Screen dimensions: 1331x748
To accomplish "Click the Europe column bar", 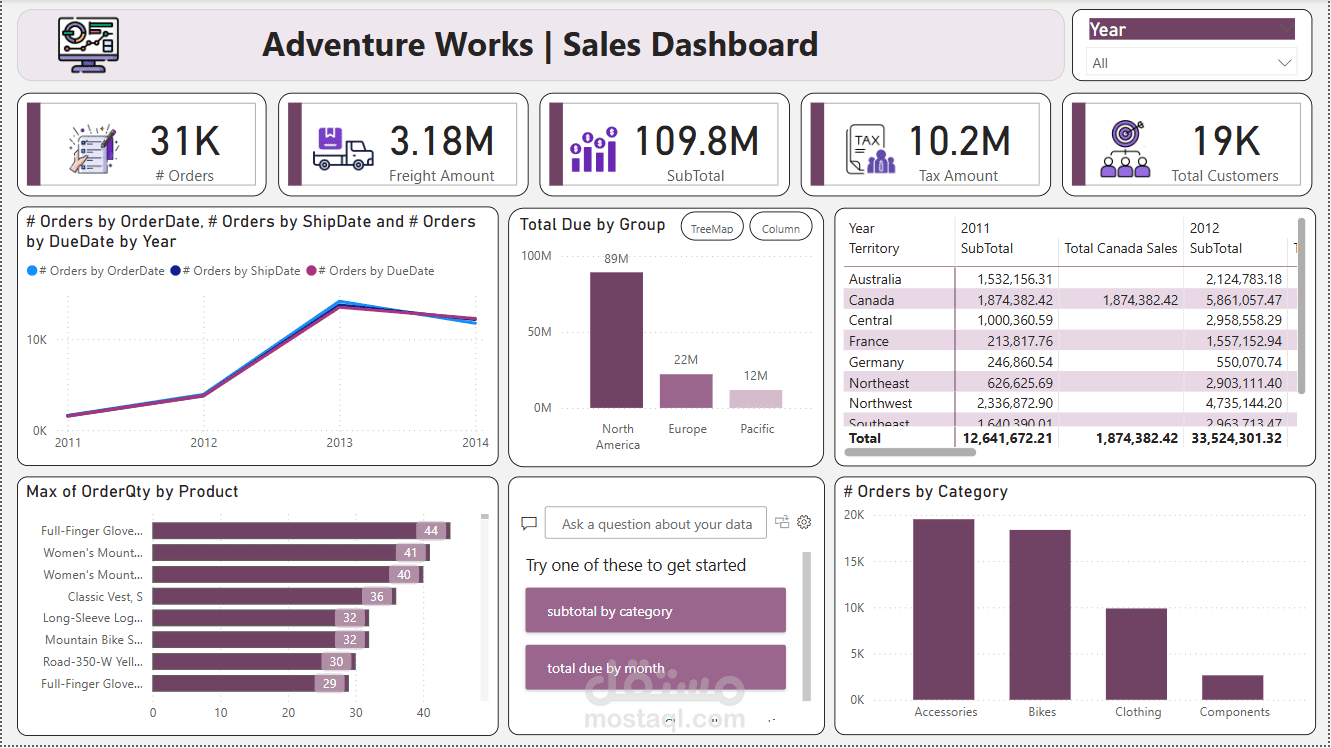I will pyautogui.click(x=686, y=391).
